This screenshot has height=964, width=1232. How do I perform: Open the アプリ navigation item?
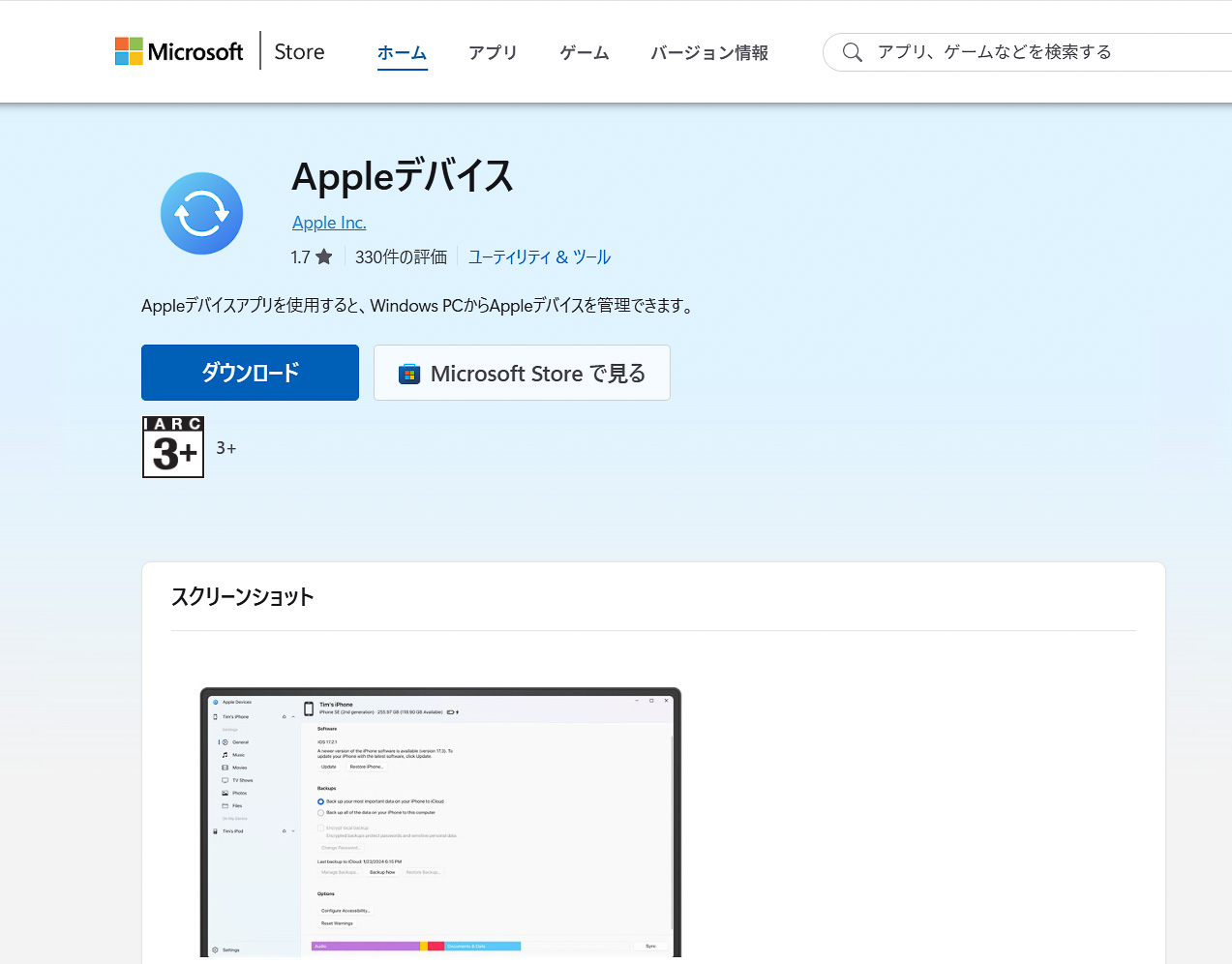click(493, 53)
